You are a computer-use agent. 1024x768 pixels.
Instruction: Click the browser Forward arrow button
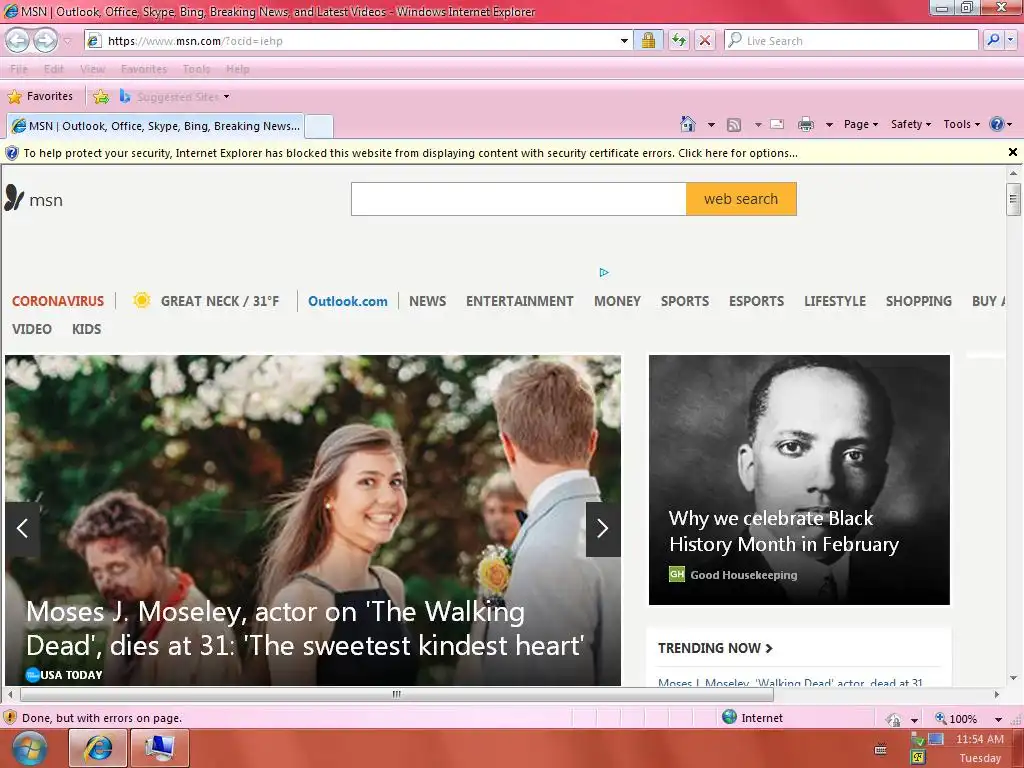45,40
